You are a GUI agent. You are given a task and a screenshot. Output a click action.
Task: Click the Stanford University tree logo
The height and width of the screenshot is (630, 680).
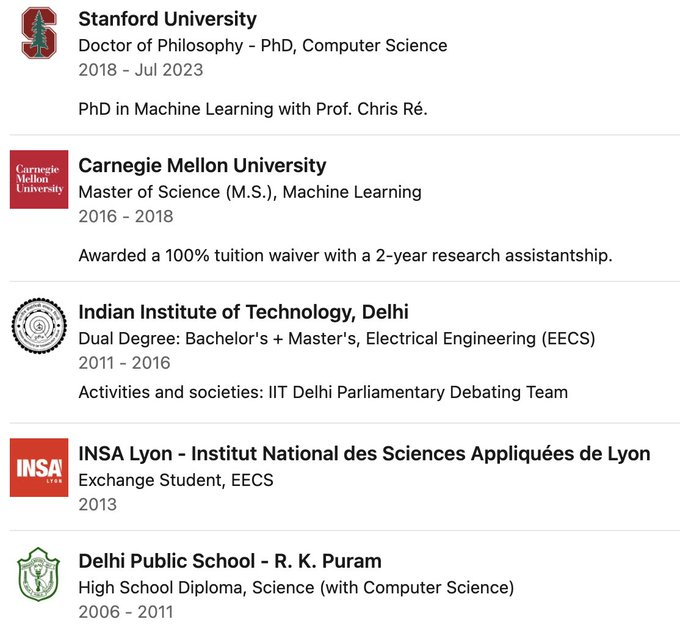tap(39, 33)
